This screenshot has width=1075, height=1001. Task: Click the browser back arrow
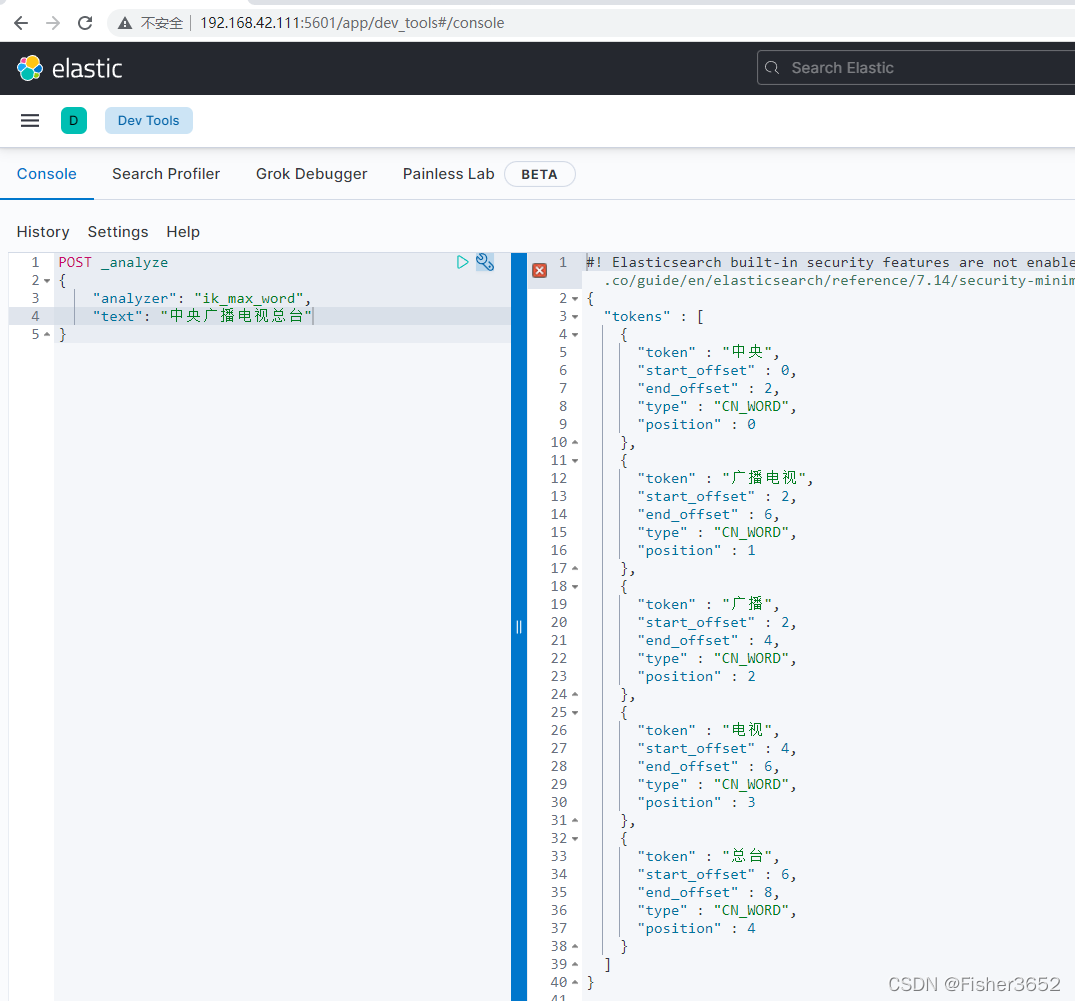[x=21, y=23]
